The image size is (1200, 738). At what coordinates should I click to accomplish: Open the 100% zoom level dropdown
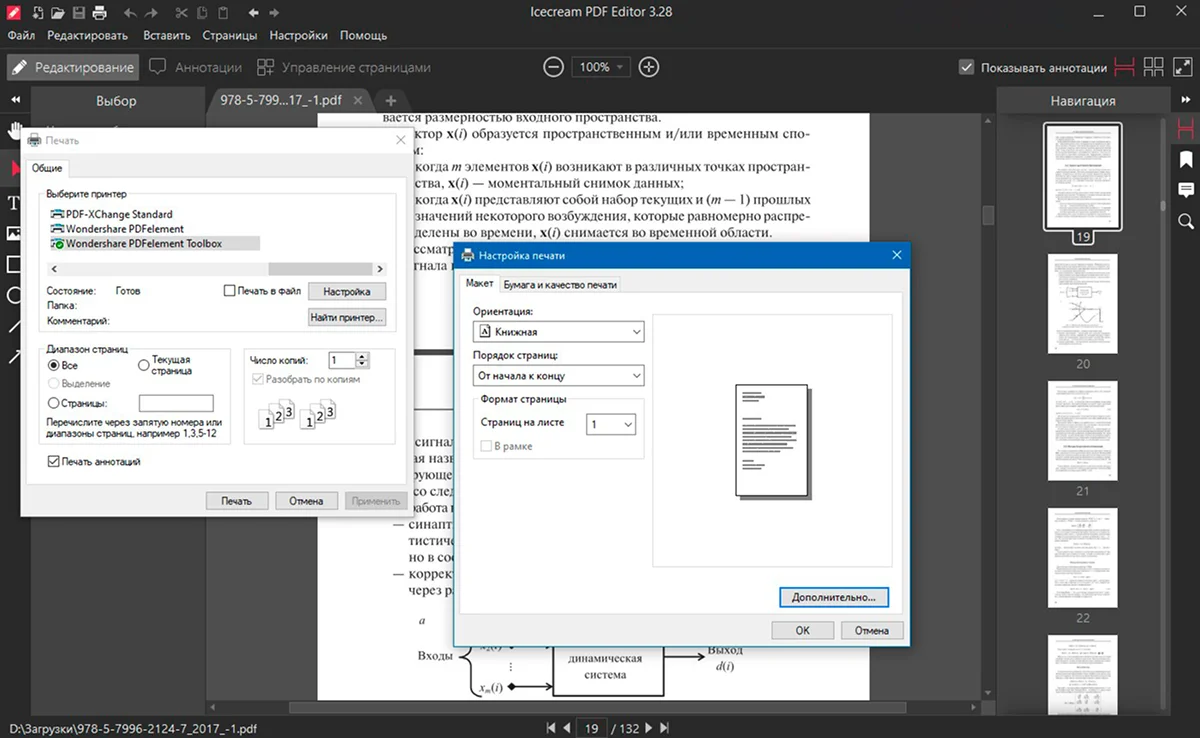601,67
